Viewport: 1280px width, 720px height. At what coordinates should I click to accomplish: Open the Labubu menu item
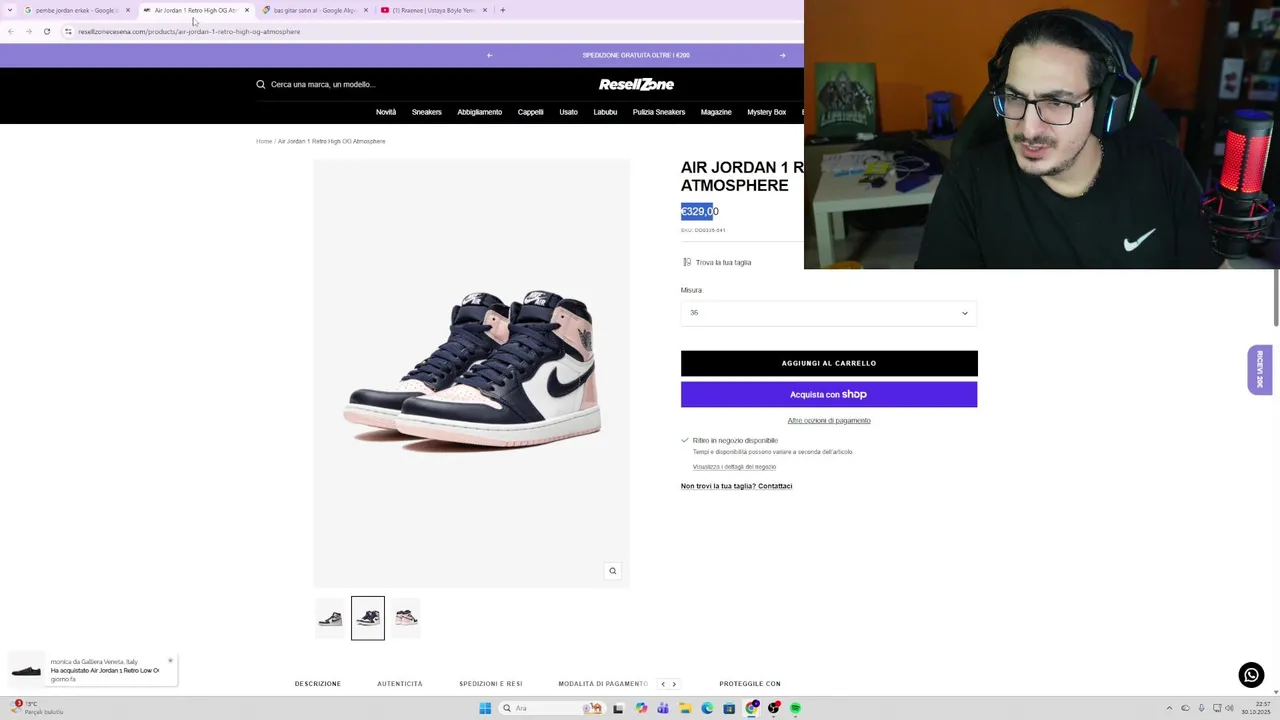point(605,112)
